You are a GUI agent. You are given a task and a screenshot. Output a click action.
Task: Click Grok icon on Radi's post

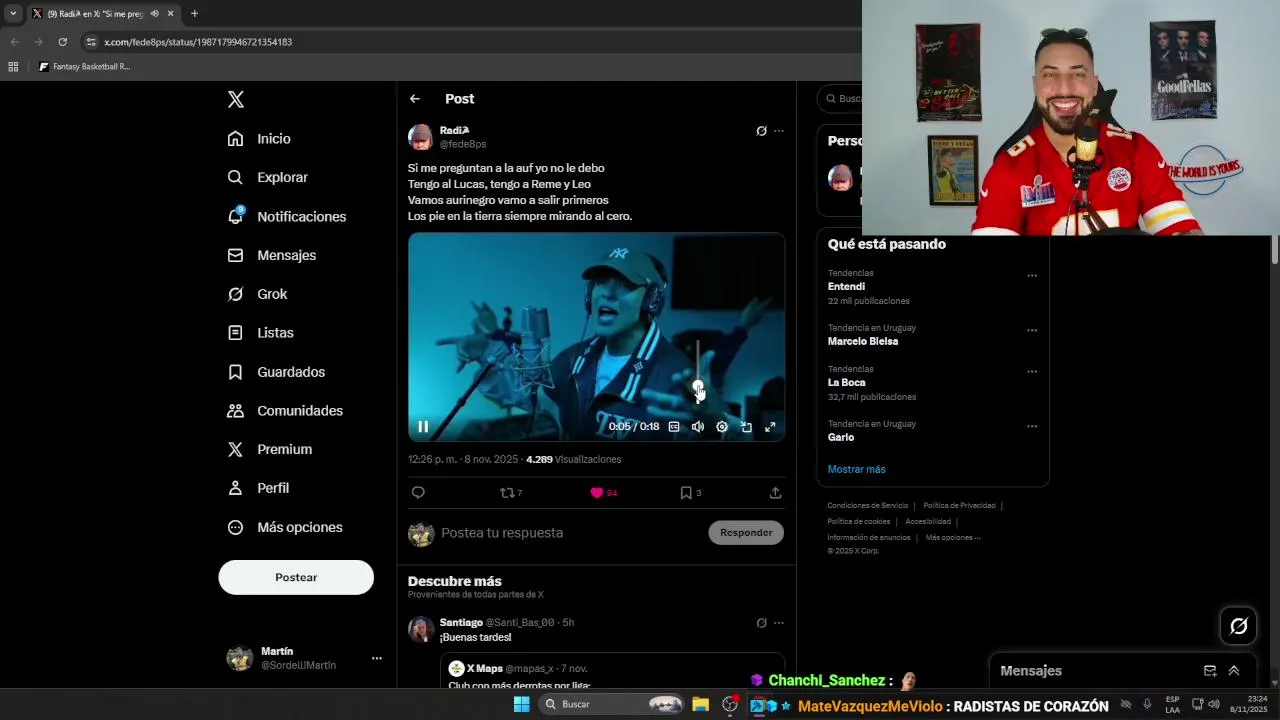point(761,131)
